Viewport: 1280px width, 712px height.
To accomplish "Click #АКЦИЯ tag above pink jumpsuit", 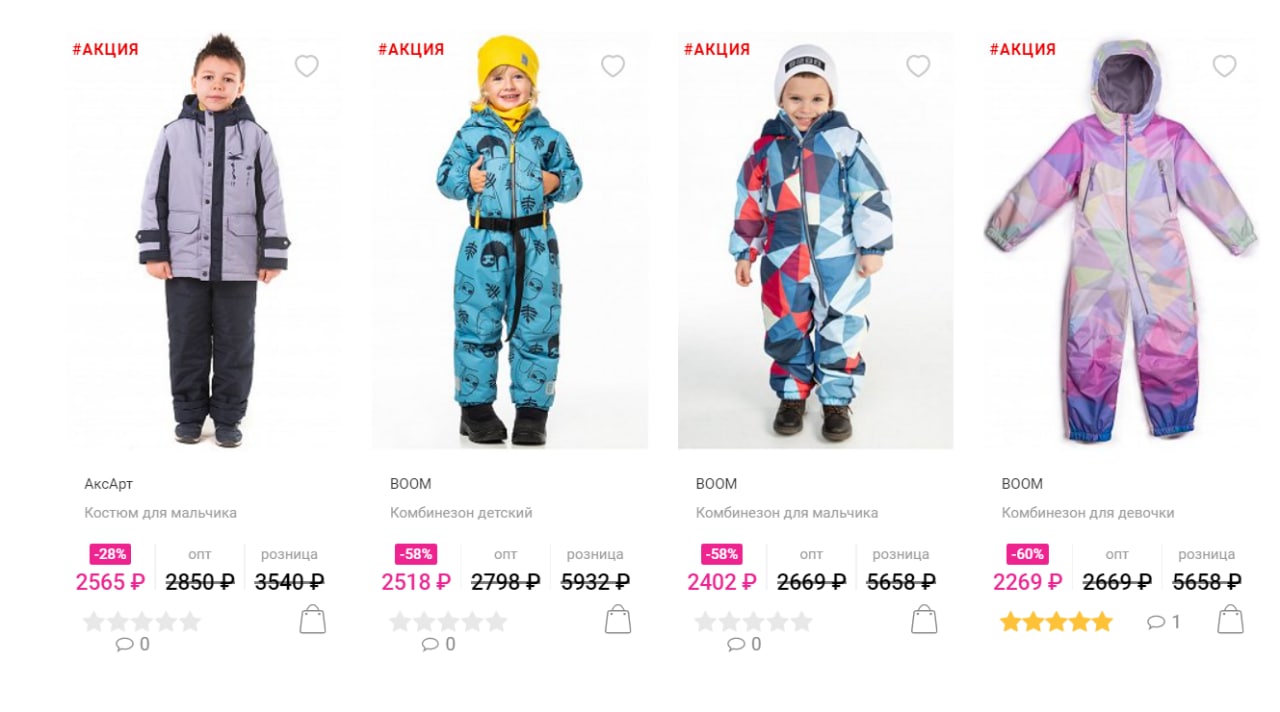I will pyautogui.click(x=1022, y=49).
